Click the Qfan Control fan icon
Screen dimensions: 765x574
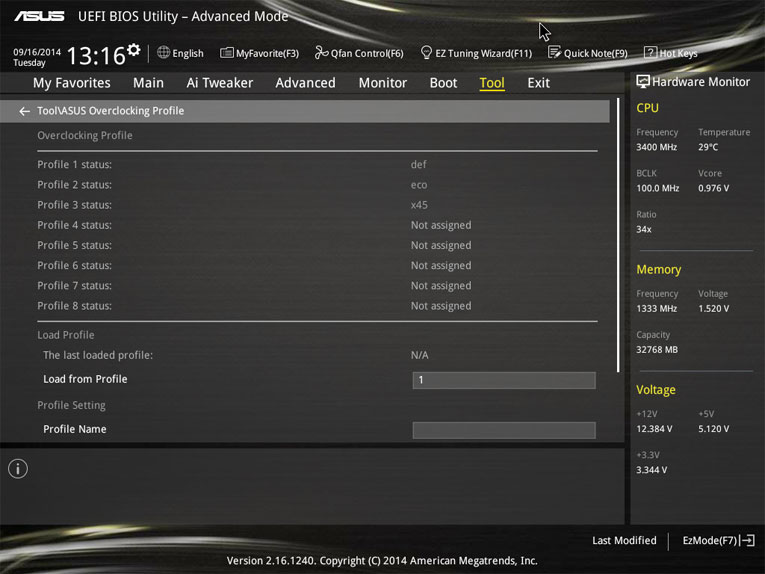pos(321,52)
